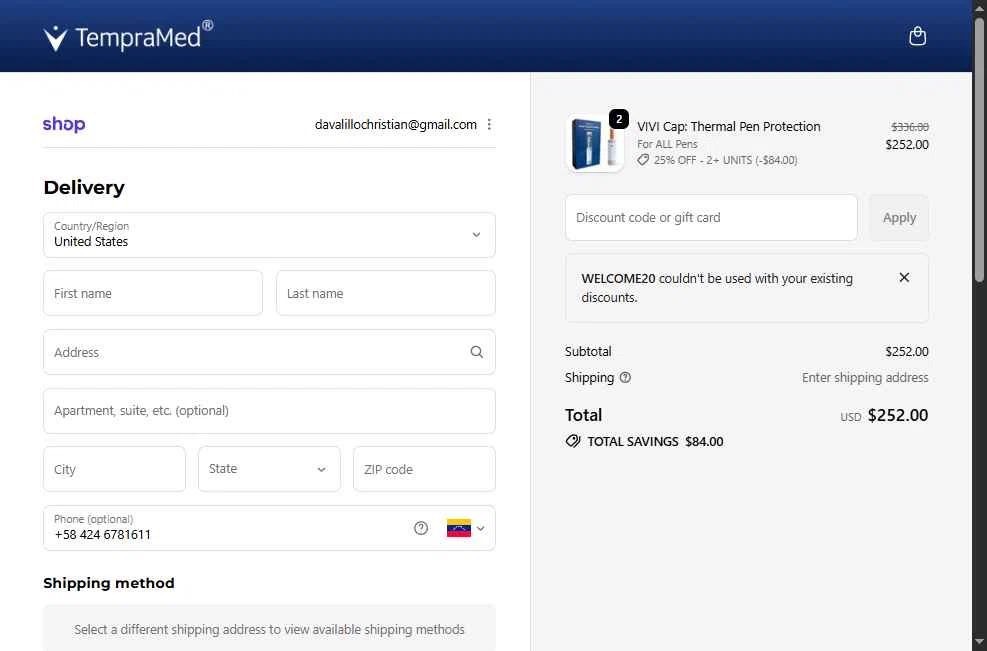
Task: Open shipping info question mark
Action: point(625,378)
